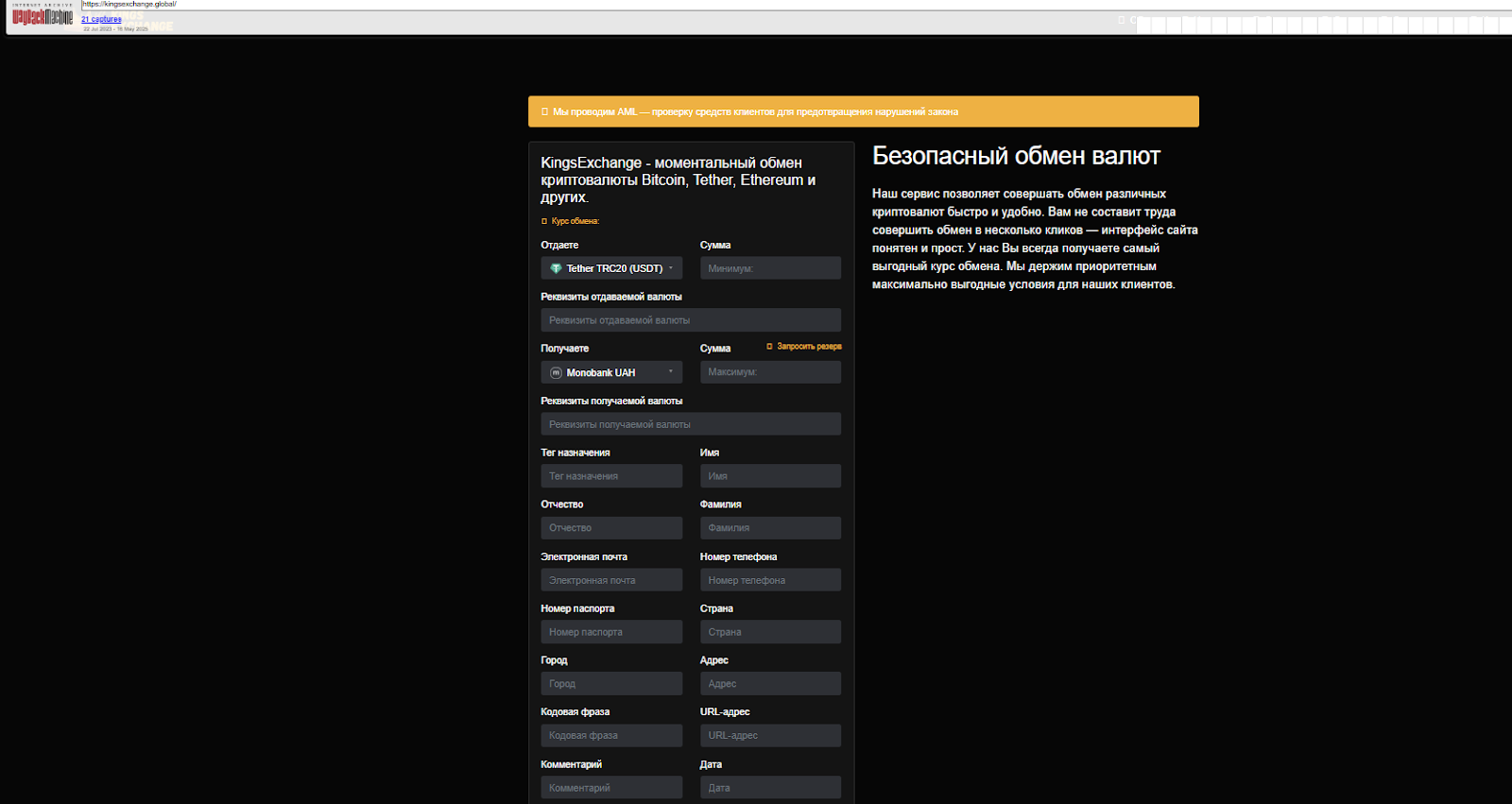
Task: Click the URL-адрес input
Action: coord(770,736)
